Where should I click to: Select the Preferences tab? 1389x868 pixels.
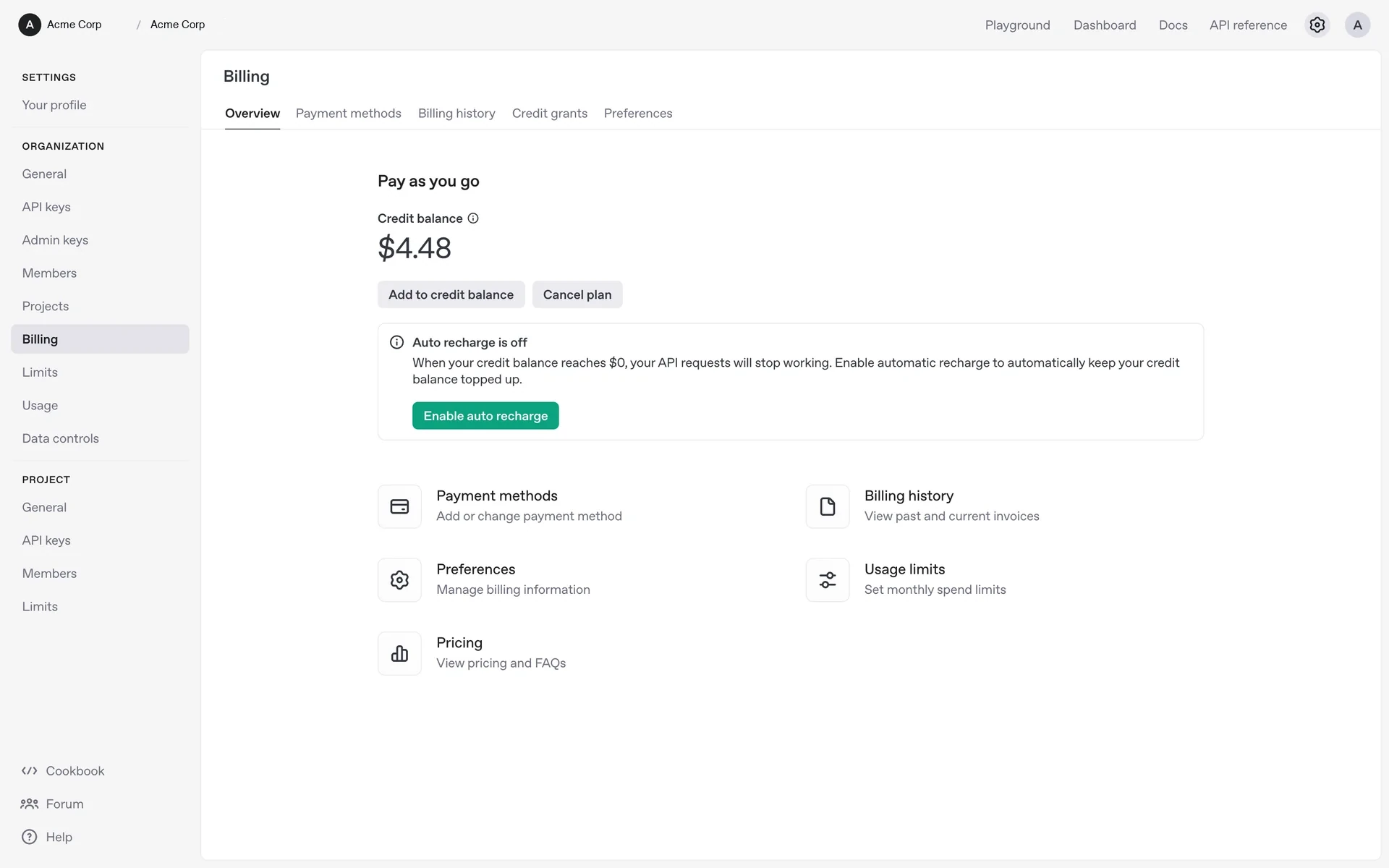pos(638,114)
